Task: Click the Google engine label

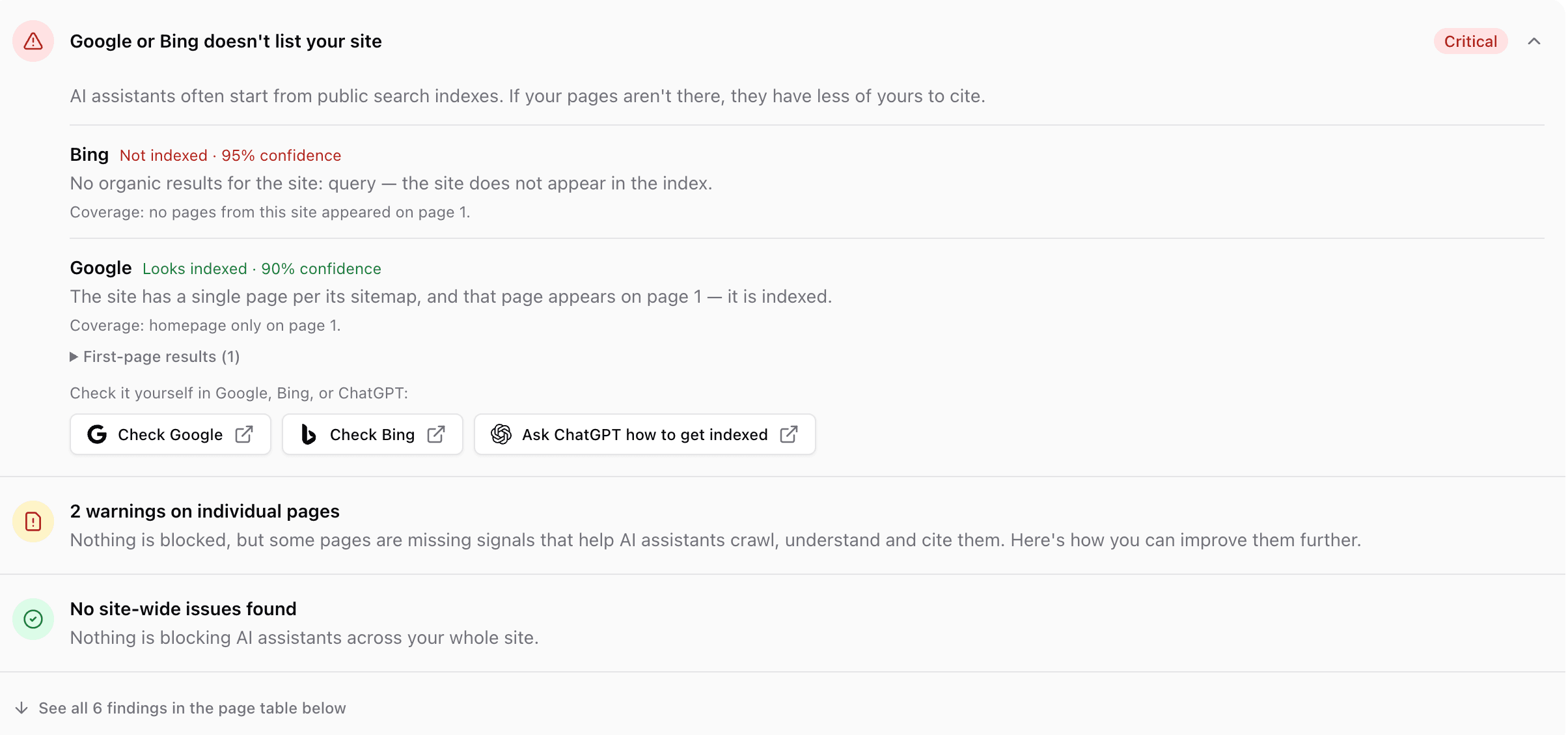Action: (x=101, y=268)
